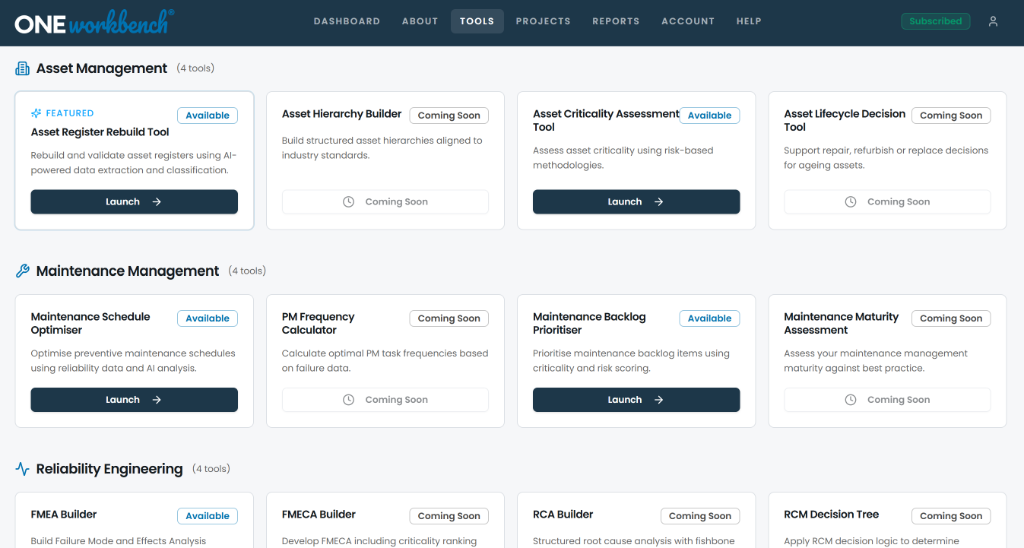Click Available badge on Maintenance Backlog Prioritiser
Viewport: 1024px width, 548px height.
click(710, 319)
